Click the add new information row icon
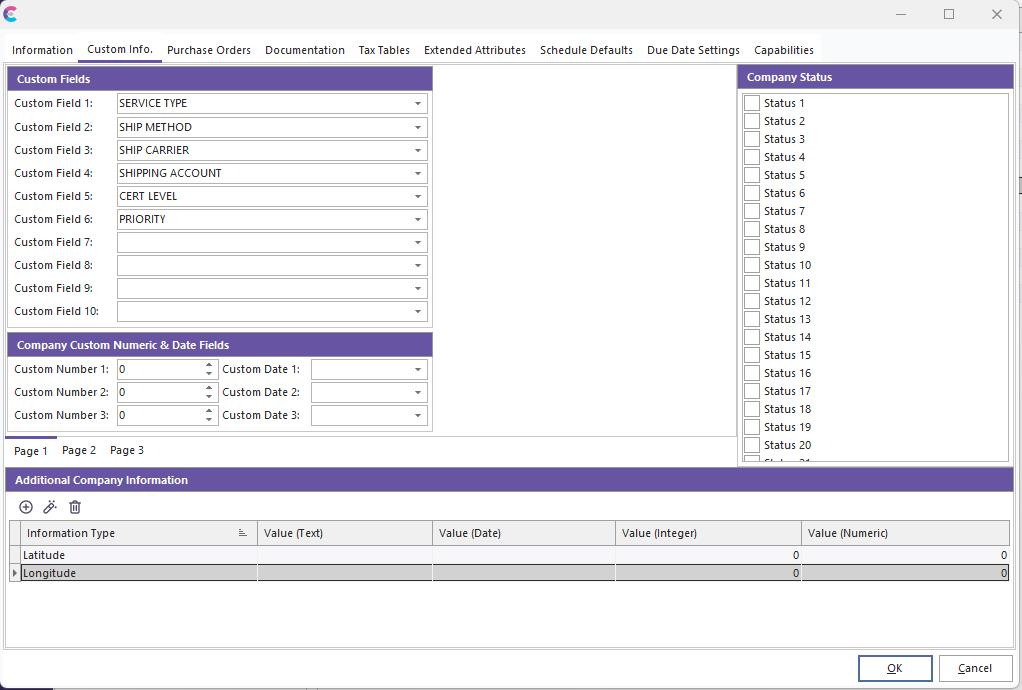Screen dimensions: 1022x690 [26, 507]
